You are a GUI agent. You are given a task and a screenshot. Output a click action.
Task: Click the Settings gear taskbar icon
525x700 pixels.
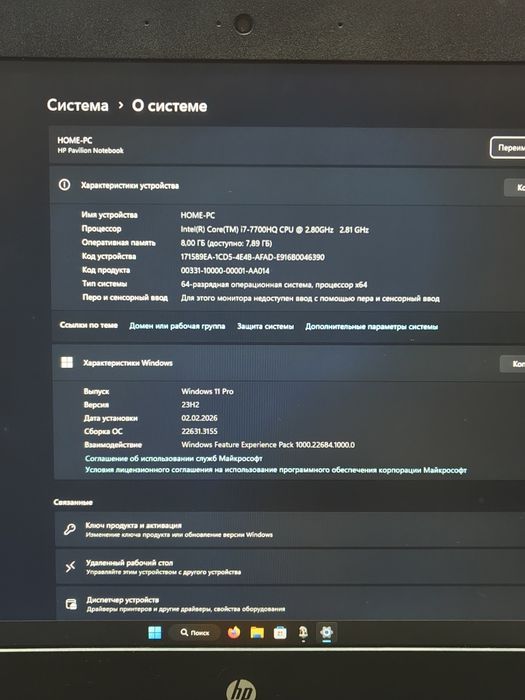(327, 632)
